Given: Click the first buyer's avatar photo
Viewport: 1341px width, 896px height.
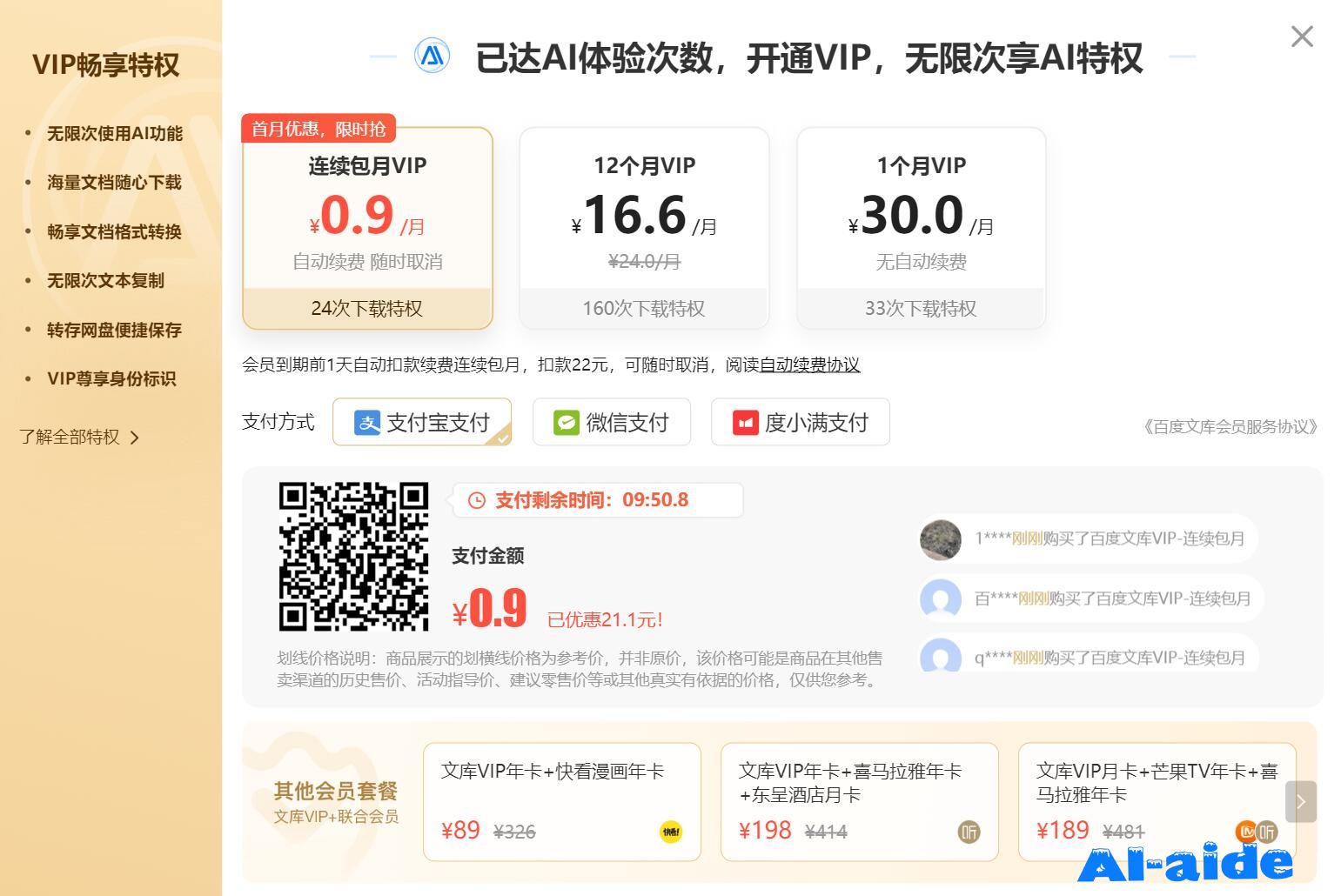Looking at the screenshot, I should tap(941, 539).
